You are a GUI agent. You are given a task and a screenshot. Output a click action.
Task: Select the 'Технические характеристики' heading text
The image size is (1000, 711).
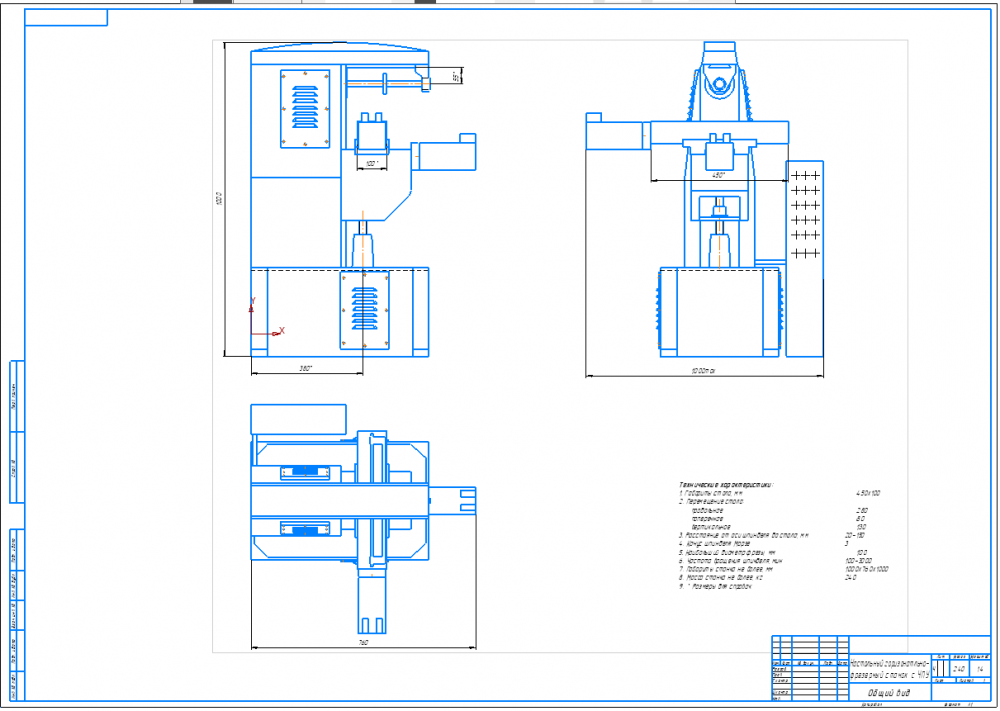coord(725,485)
